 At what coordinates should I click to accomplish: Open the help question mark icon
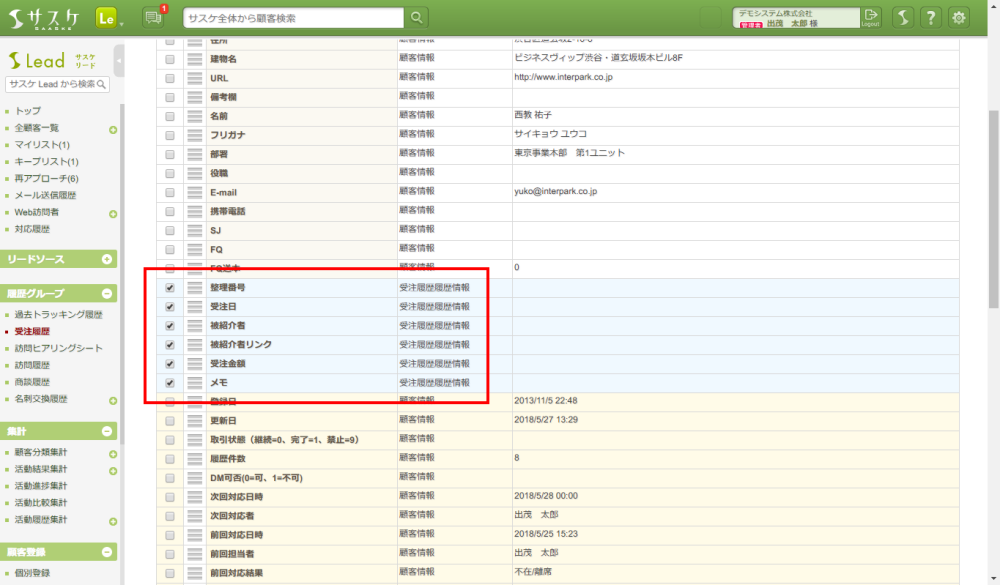[x=931, y=17]
